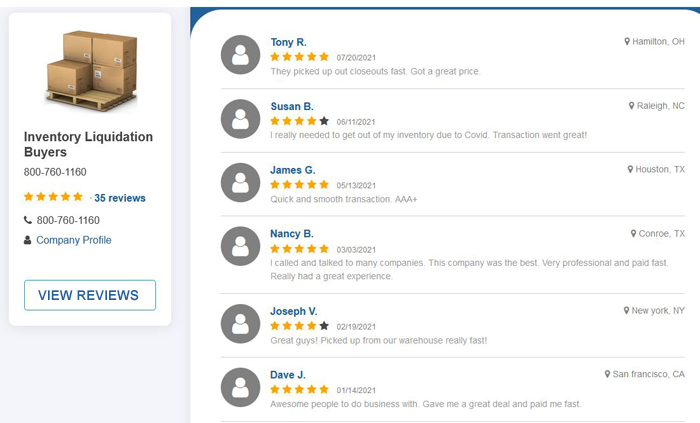Click the location pin next to San Francisco, CA

[x=607, y=374]
